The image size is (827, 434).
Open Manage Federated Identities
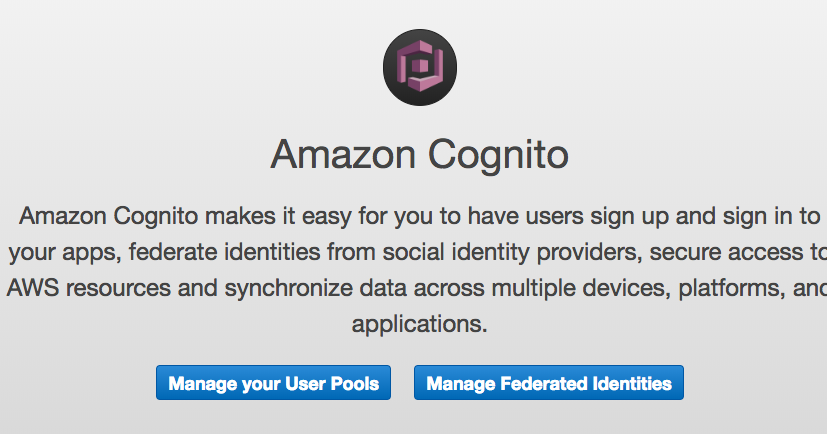click(x=549, y=383)
